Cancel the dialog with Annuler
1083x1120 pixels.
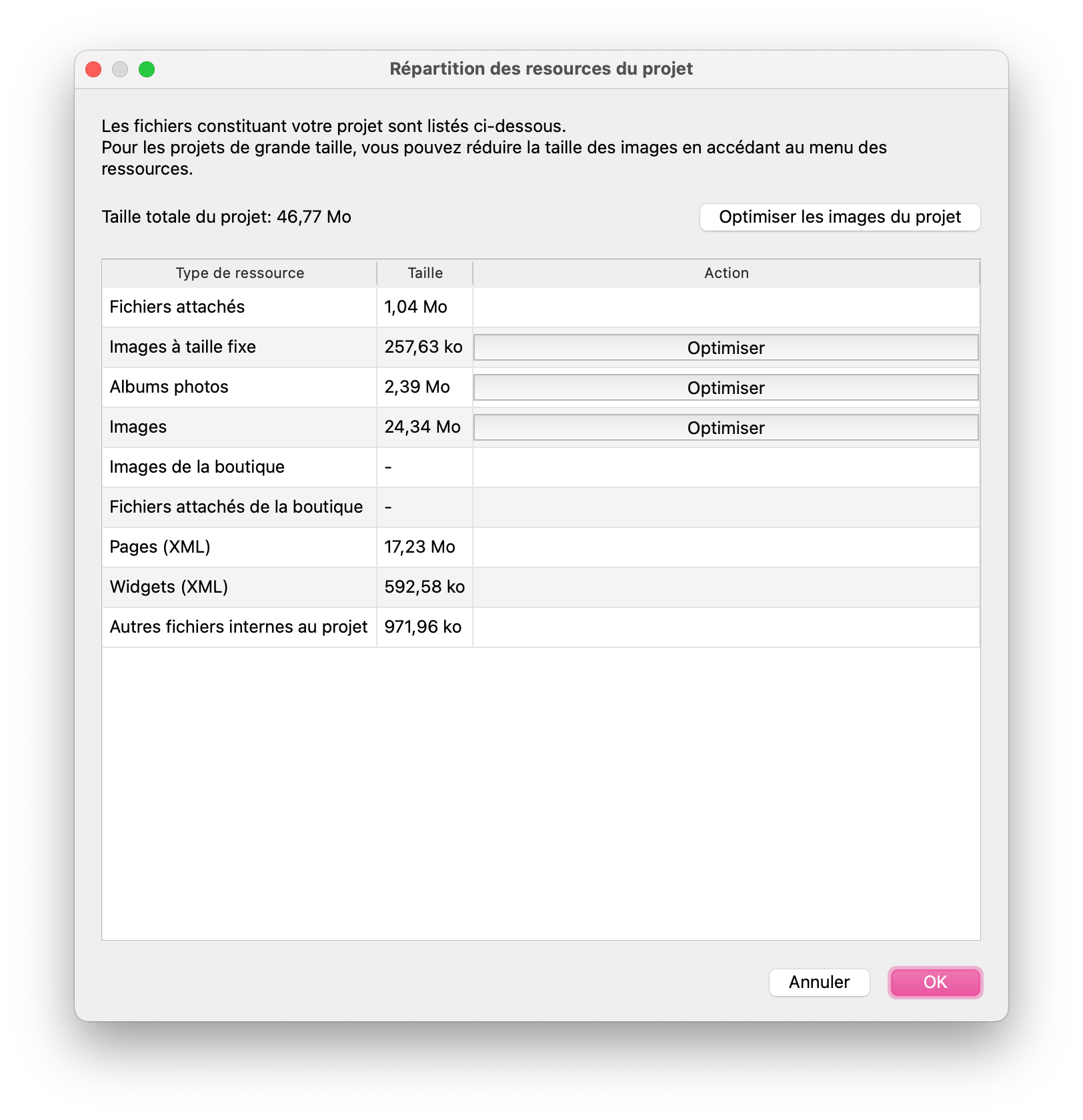point(819,982)
